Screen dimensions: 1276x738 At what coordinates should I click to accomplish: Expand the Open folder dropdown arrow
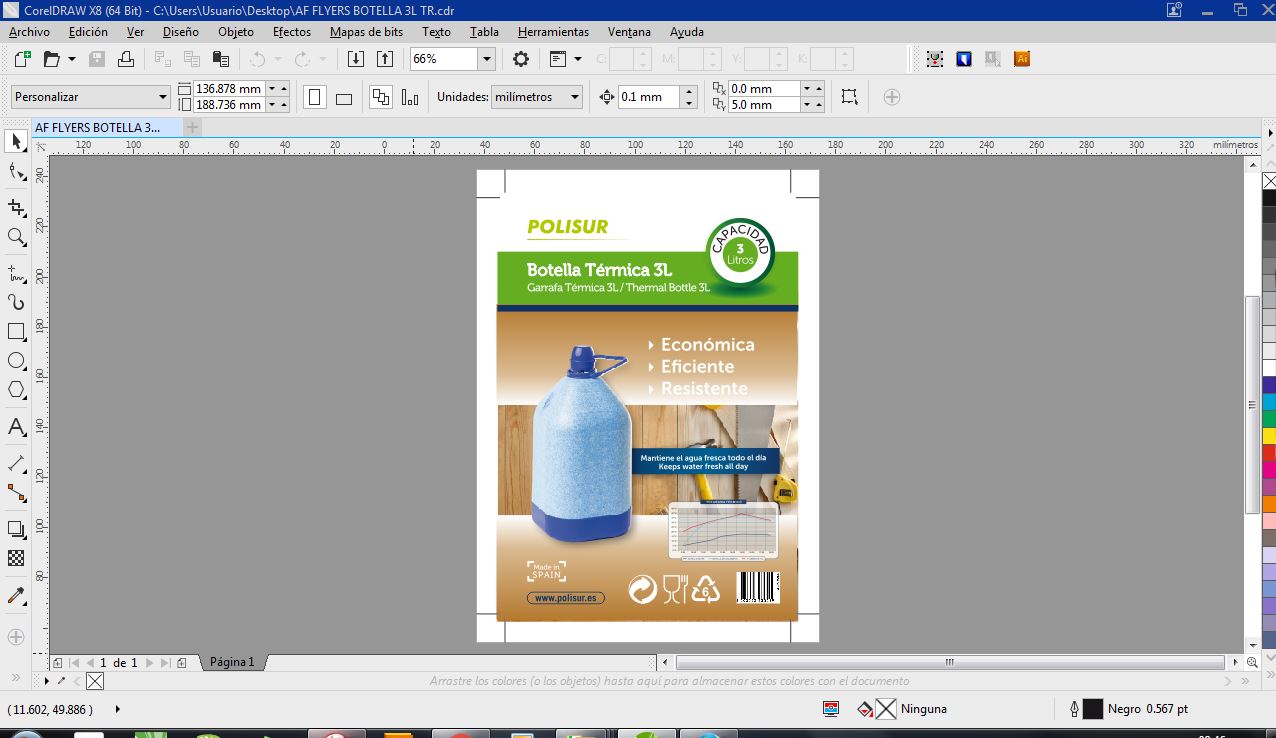(72, 59)
